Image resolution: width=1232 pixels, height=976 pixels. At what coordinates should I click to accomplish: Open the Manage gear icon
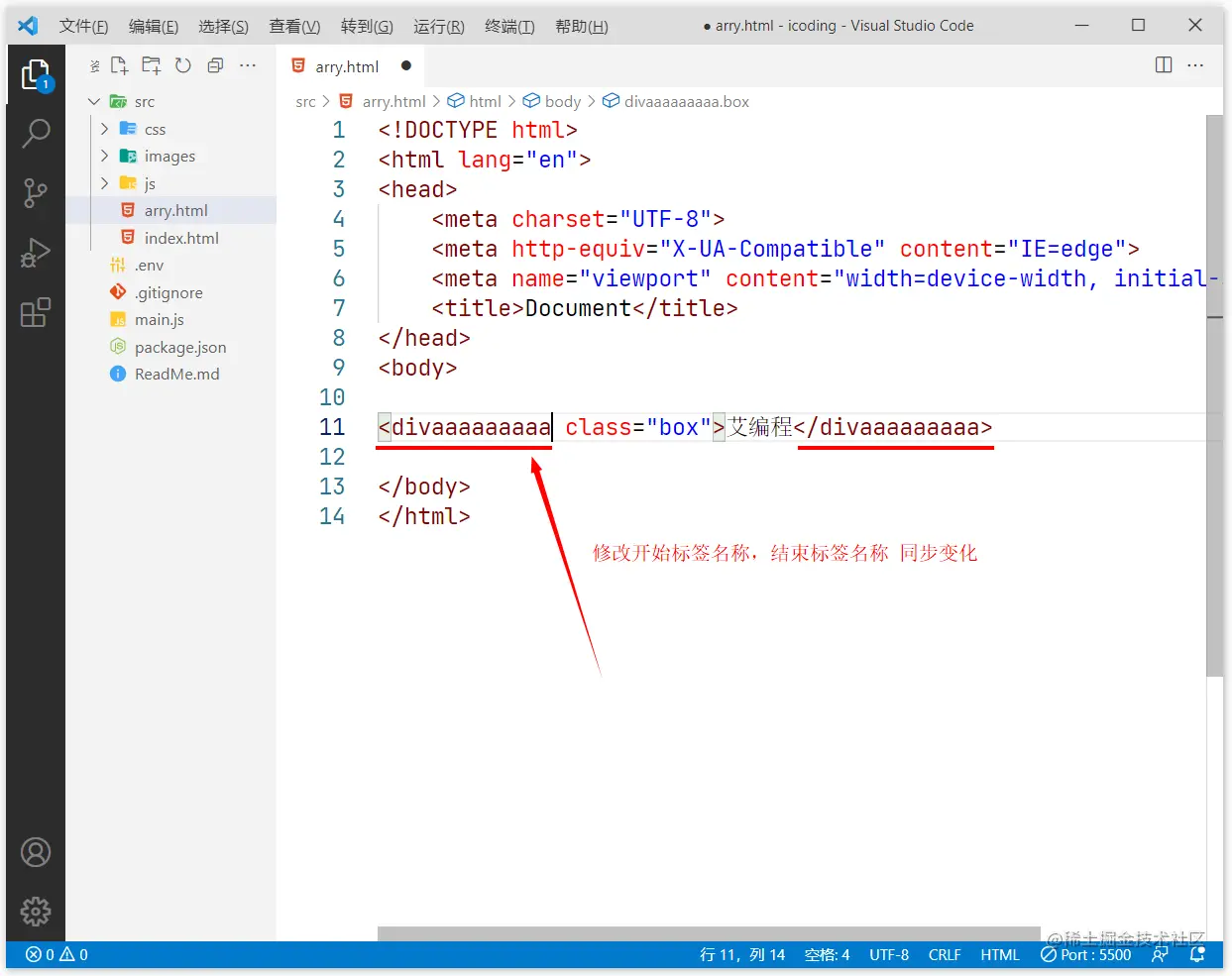tap(36, 912)
